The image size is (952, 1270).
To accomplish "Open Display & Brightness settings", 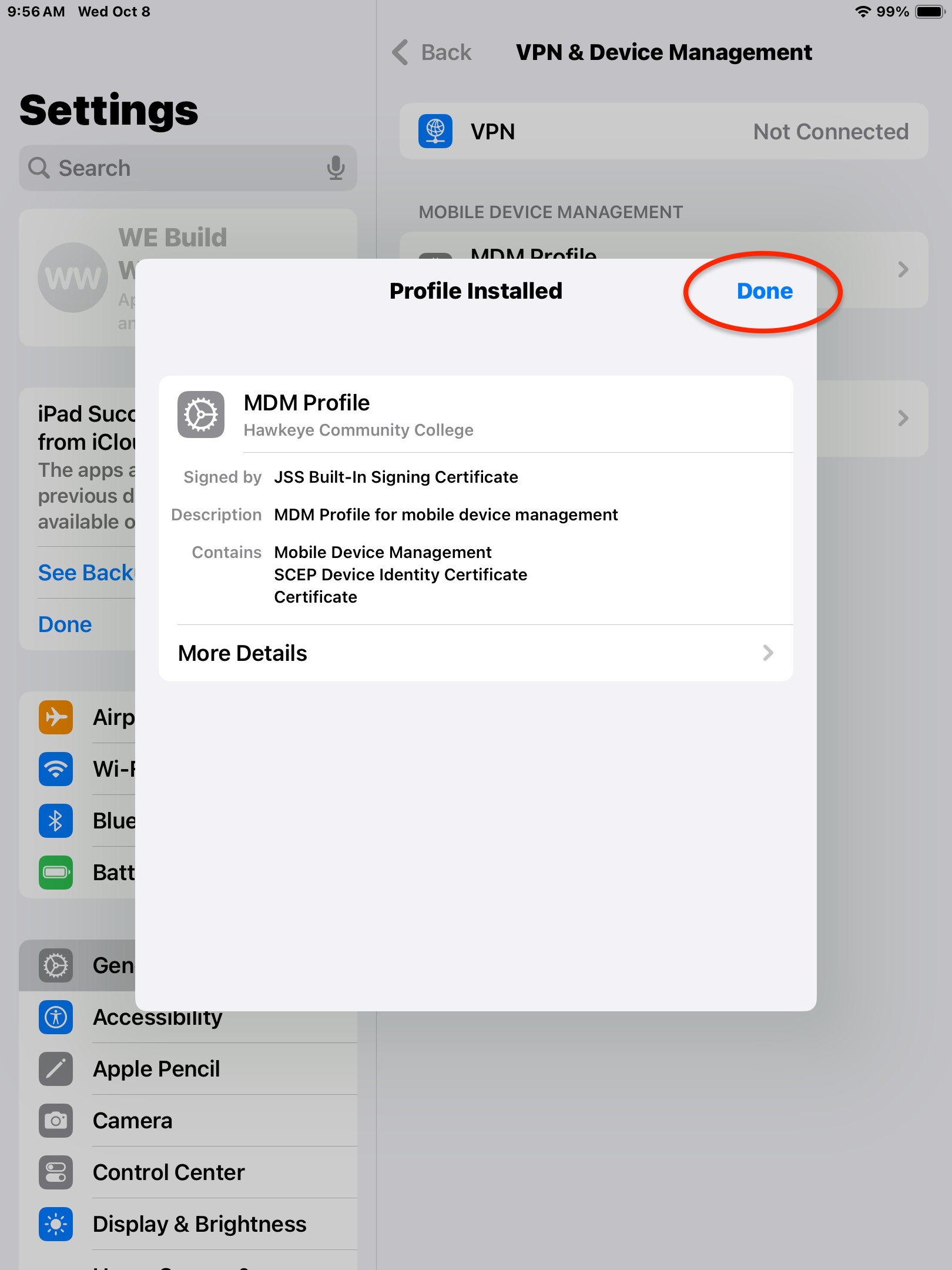I will point(188,1224).
